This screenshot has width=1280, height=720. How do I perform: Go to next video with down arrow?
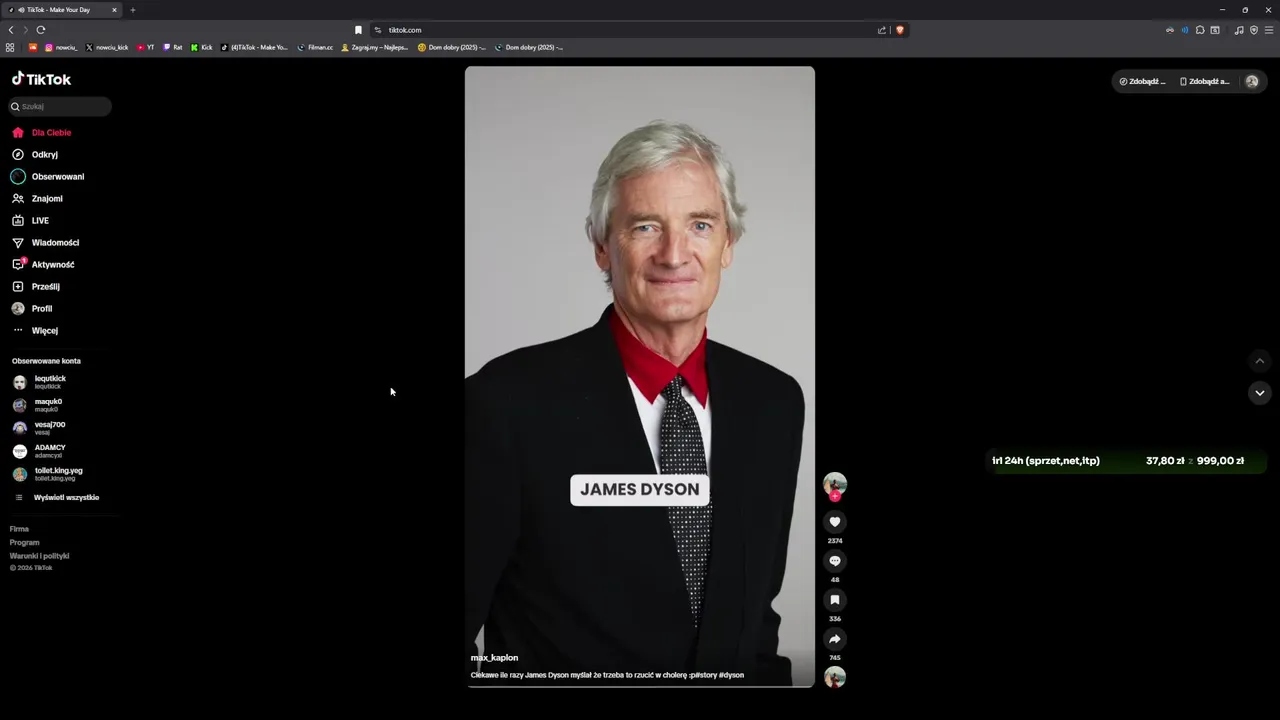pos(1260,393)
